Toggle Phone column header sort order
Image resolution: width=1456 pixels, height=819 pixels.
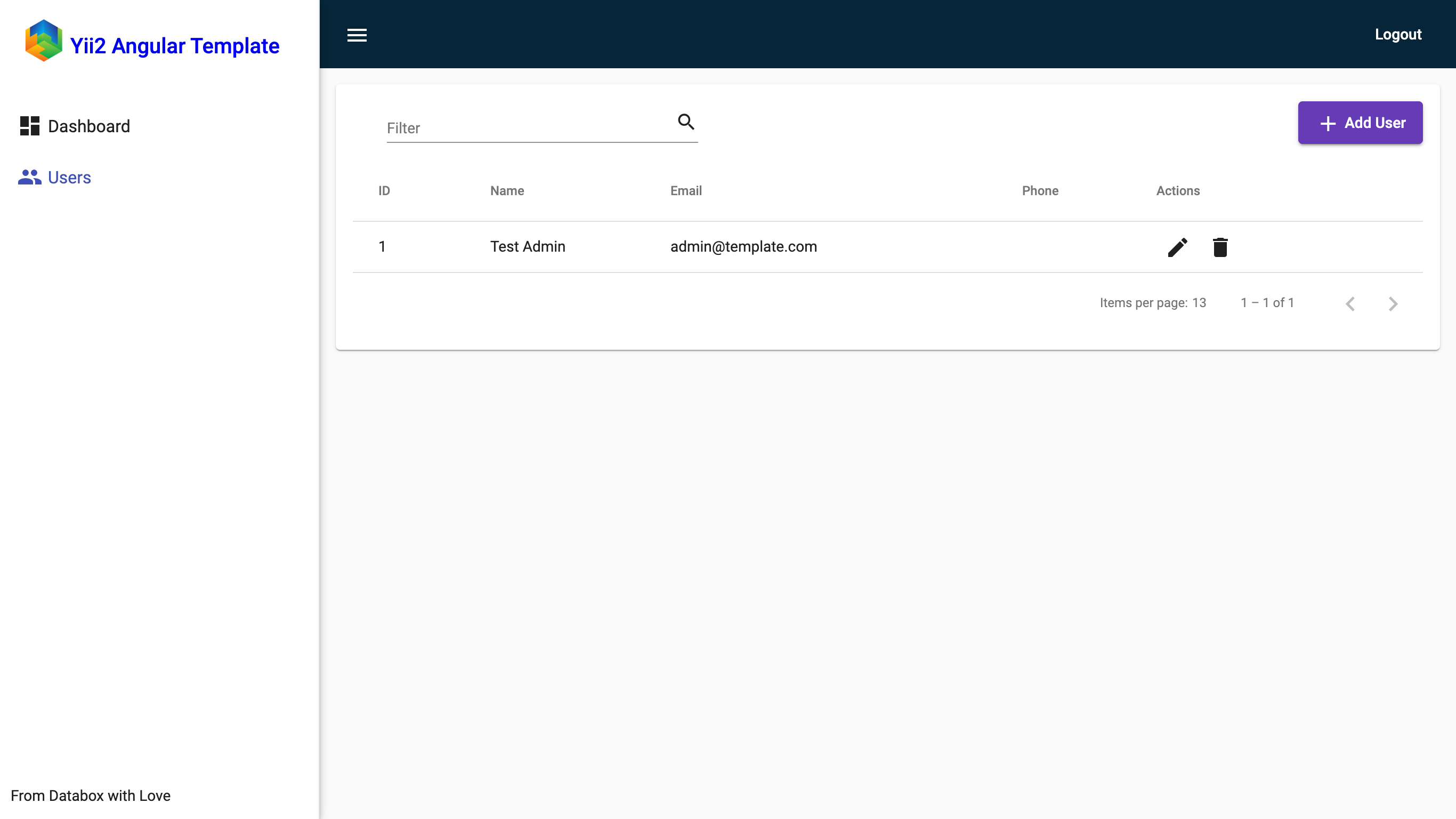click(x=1040, y=191)
